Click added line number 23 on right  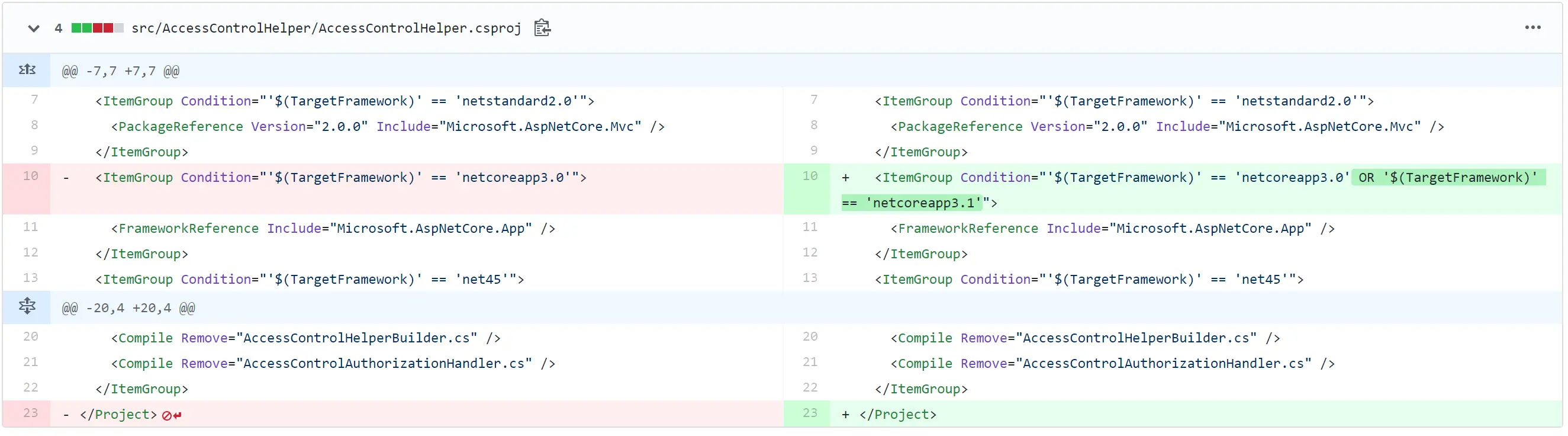click(x=810, y=413)
